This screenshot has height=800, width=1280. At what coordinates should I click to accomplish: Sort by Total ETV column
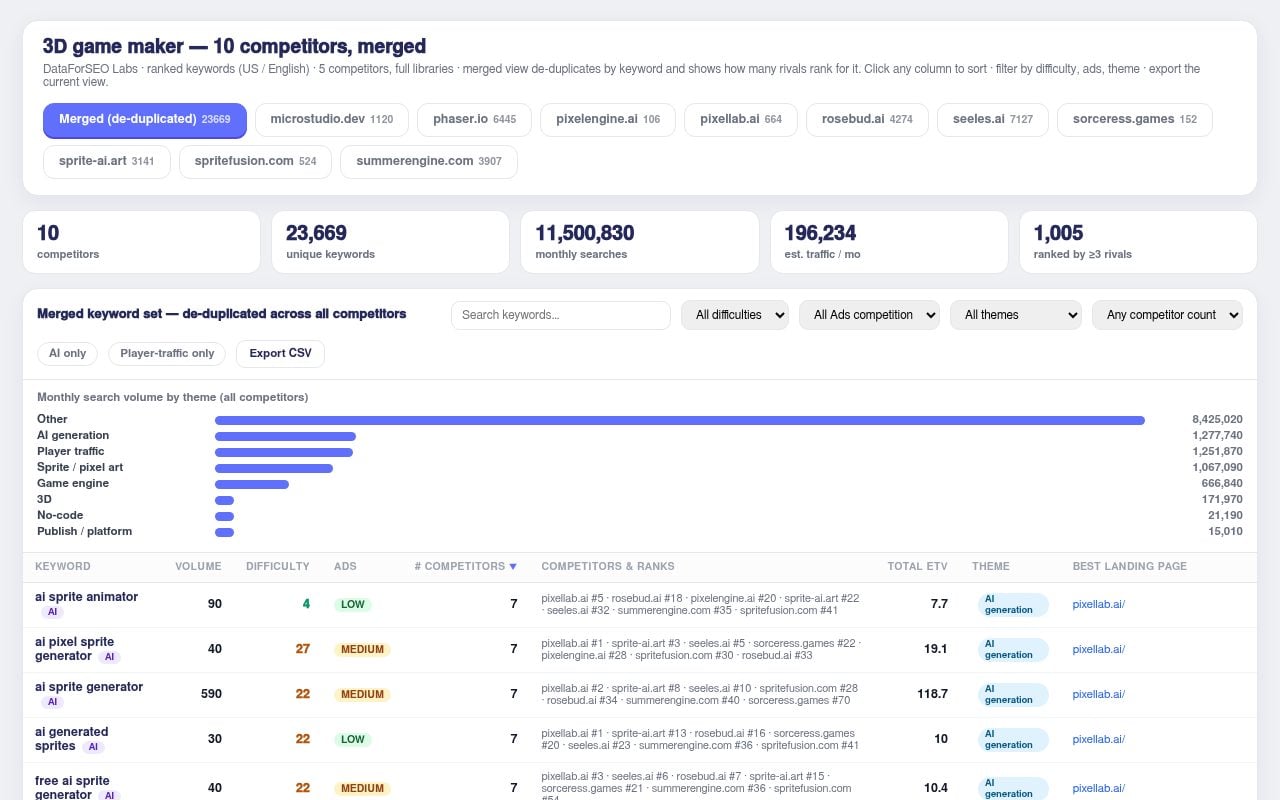click(917, 566)
